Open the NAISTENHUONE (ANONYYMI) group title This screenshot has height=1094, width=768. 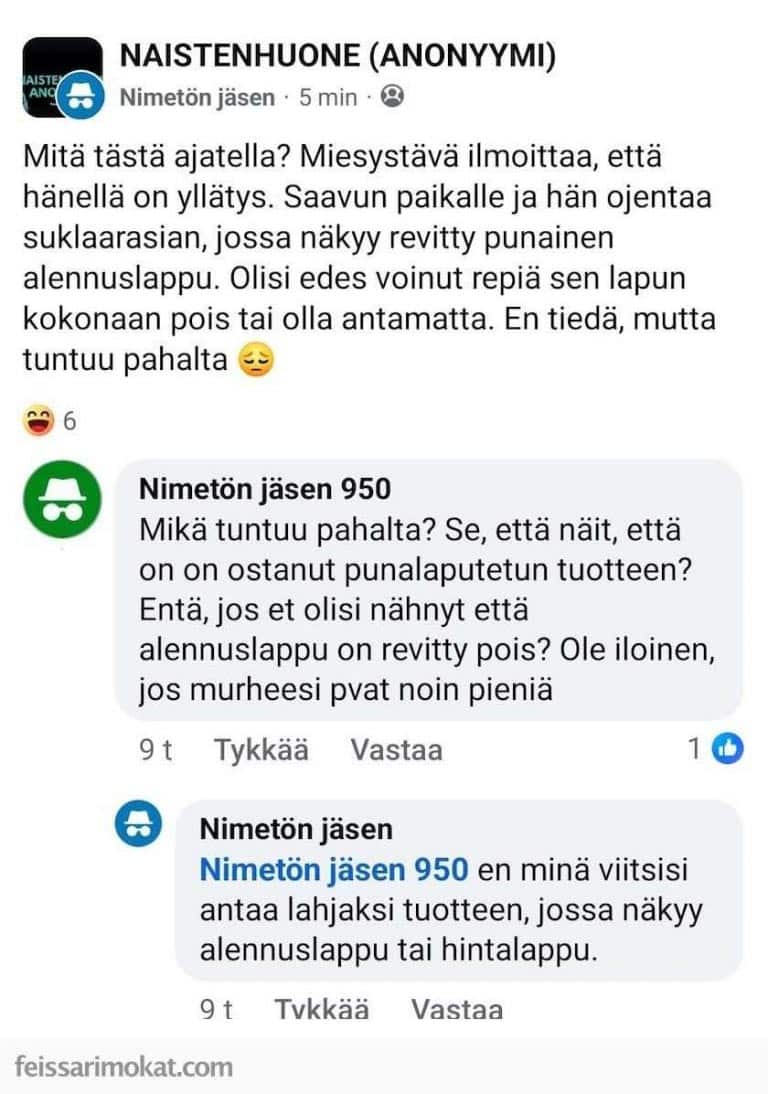pos(338,56)
